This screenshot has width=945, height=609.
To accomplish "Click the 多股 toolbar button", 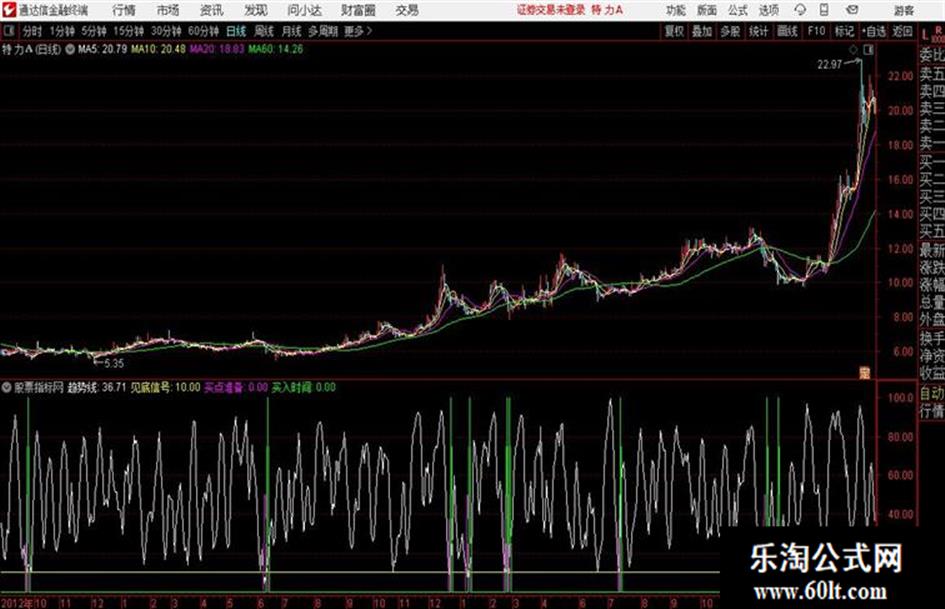I will pos(730,31).
